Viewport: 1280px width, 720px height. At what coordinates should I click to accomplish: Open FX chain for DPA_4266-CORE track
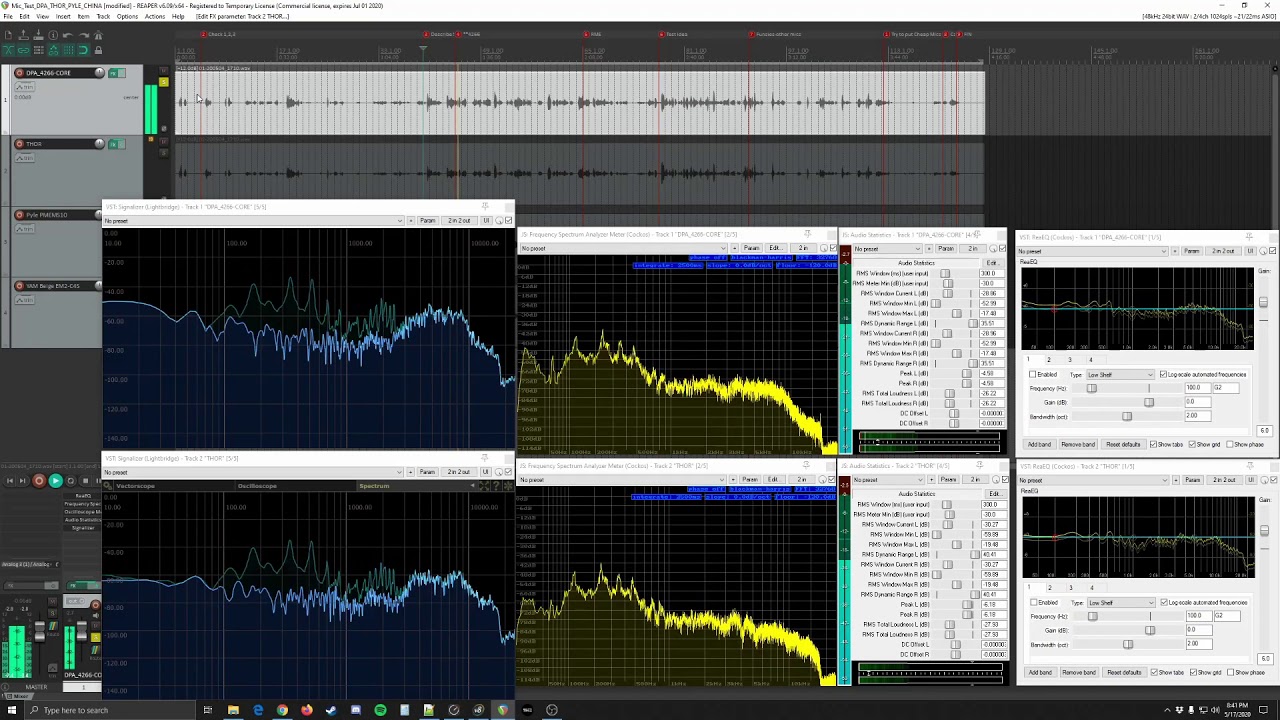[112, 73]
